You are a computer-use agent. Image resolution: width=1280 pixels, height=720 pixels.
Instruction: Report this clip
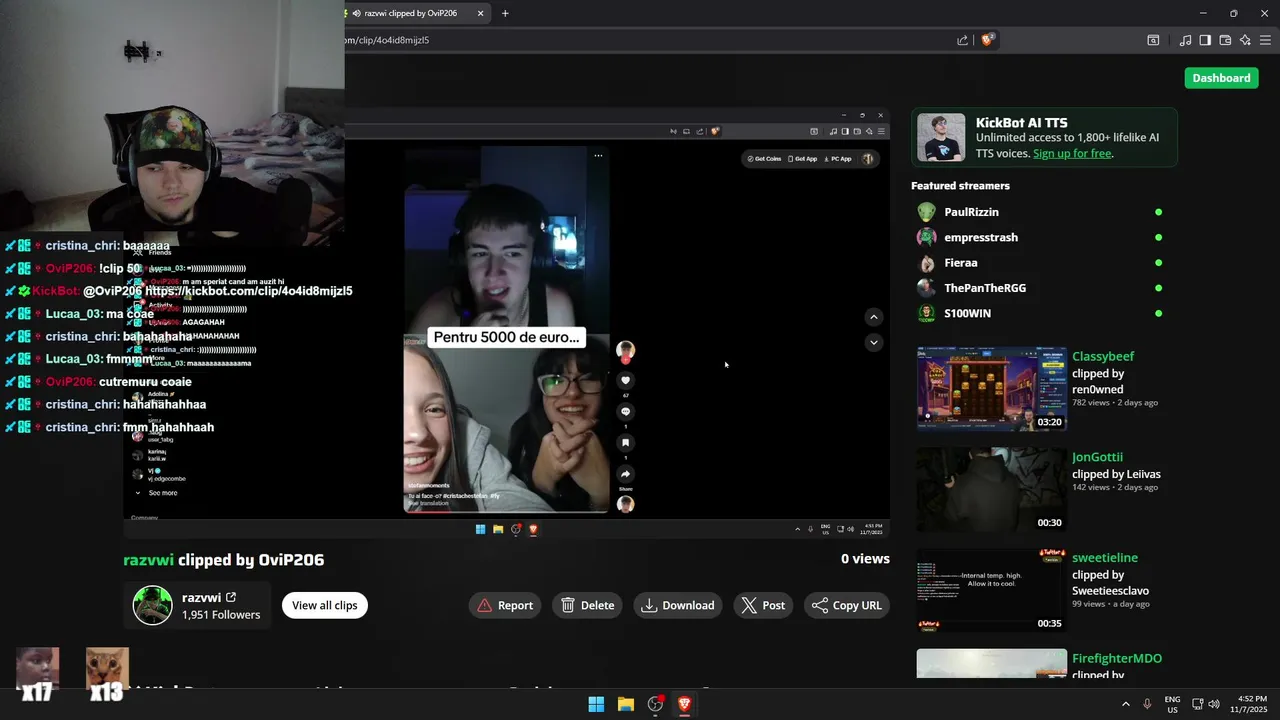pyautogui.click(x=505, y=605)
